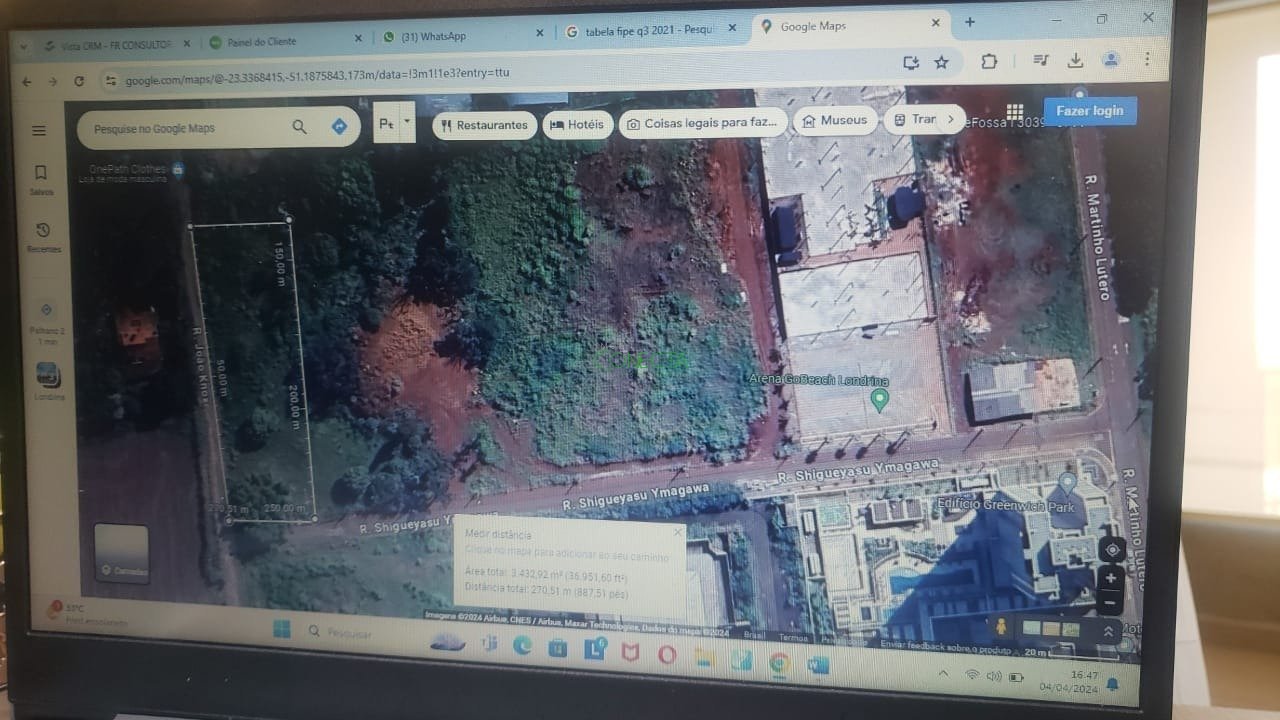Click the Fazer login button
This screenshot has height=720, width=1280.
1089,111
